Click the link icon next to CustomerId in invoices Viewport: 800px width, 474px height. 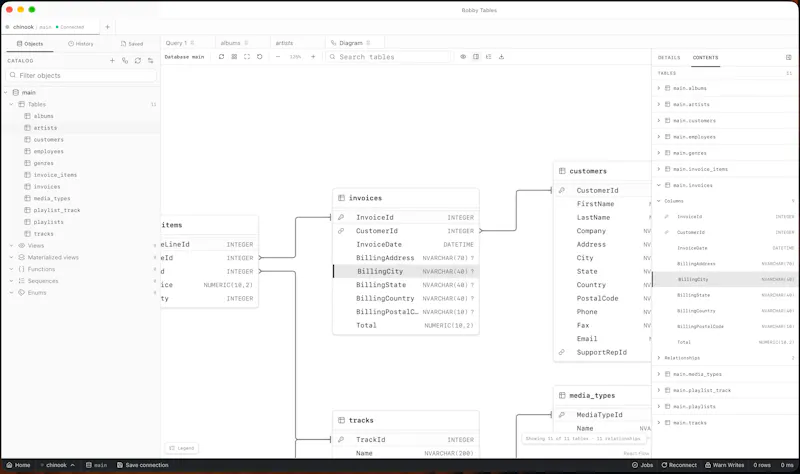341,231
